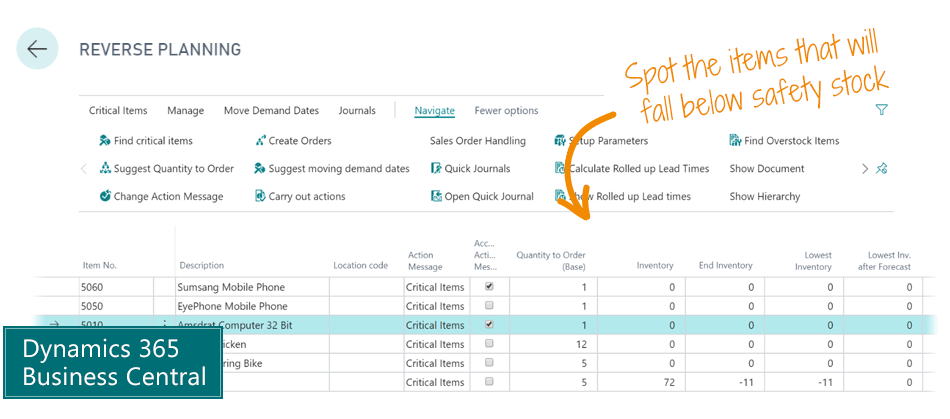The image size is (950, 419).
Task: Open the Critical Items menu
Action: pos(118,111)
